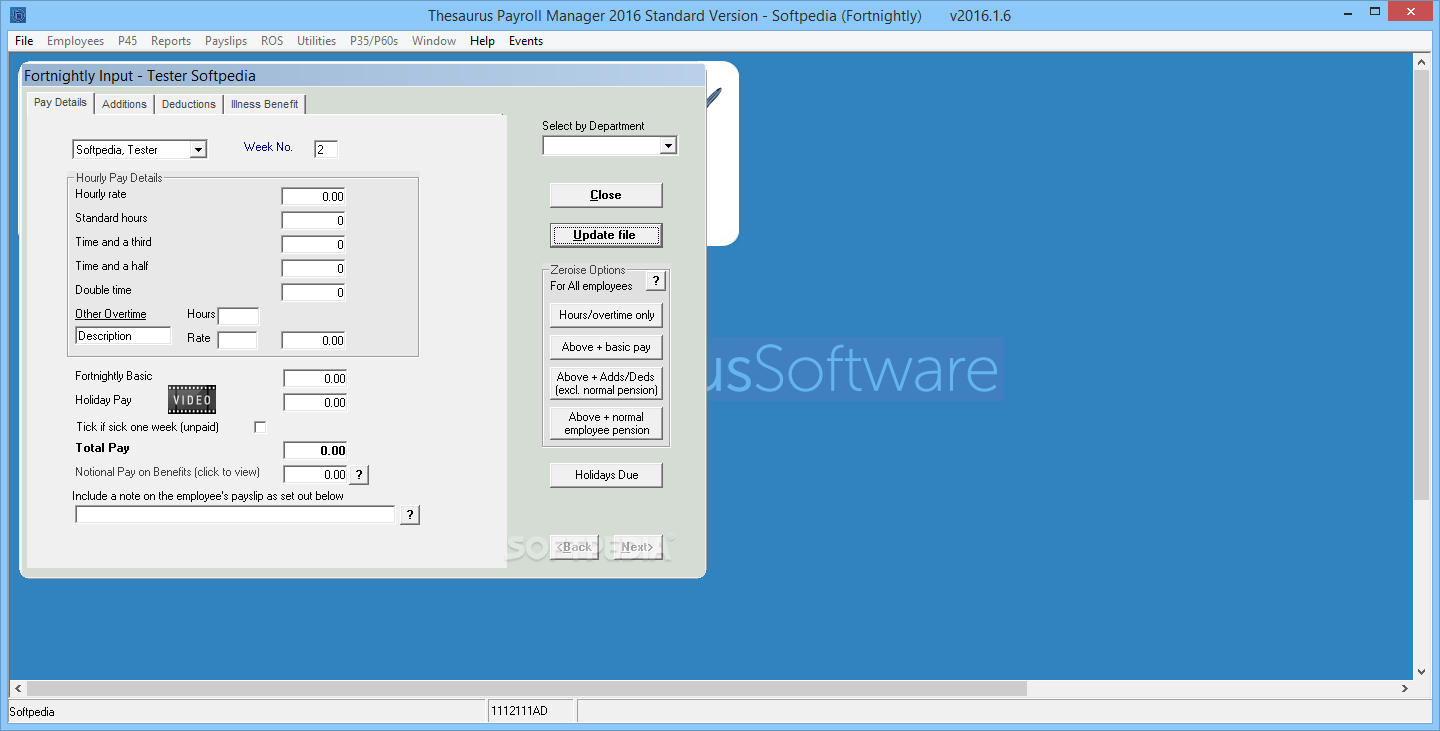Click Hours/overtime only zeroise button
Screen dimensions: 1440x731
(x=606, y=315)
